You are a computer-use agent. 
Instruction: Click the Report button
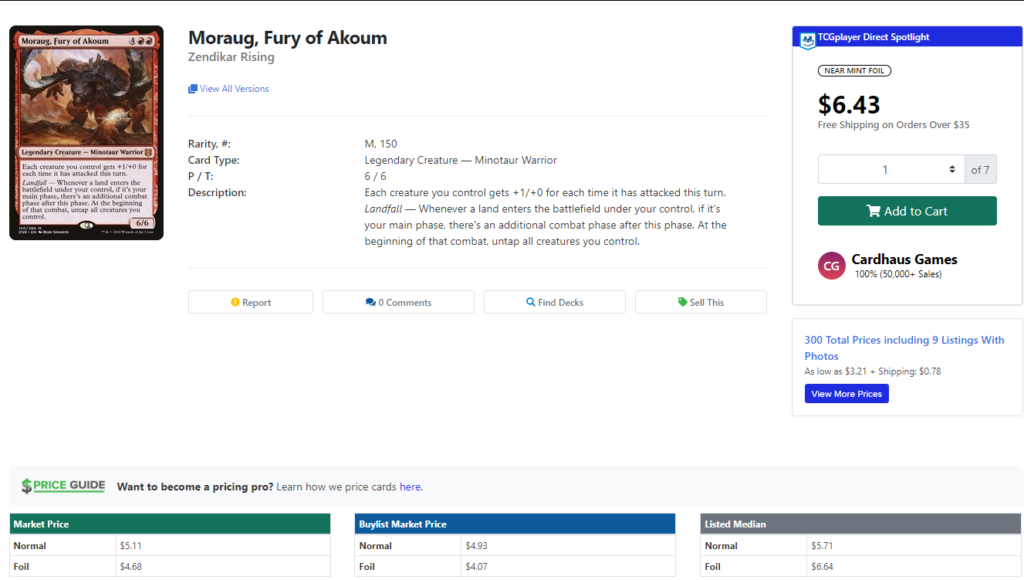point(251,302)
